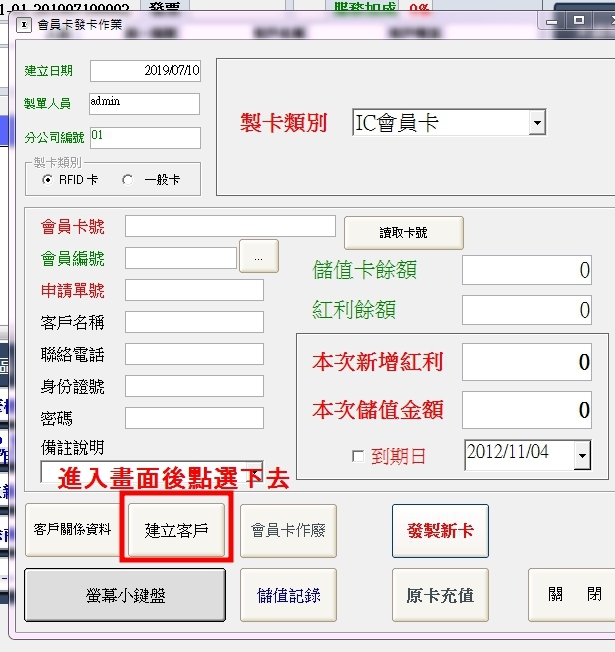The height and width of the screenshot is (652, 615).
Task: Open the 製卡類別 IC會員卡 dropdown
Action: point(537,124)
